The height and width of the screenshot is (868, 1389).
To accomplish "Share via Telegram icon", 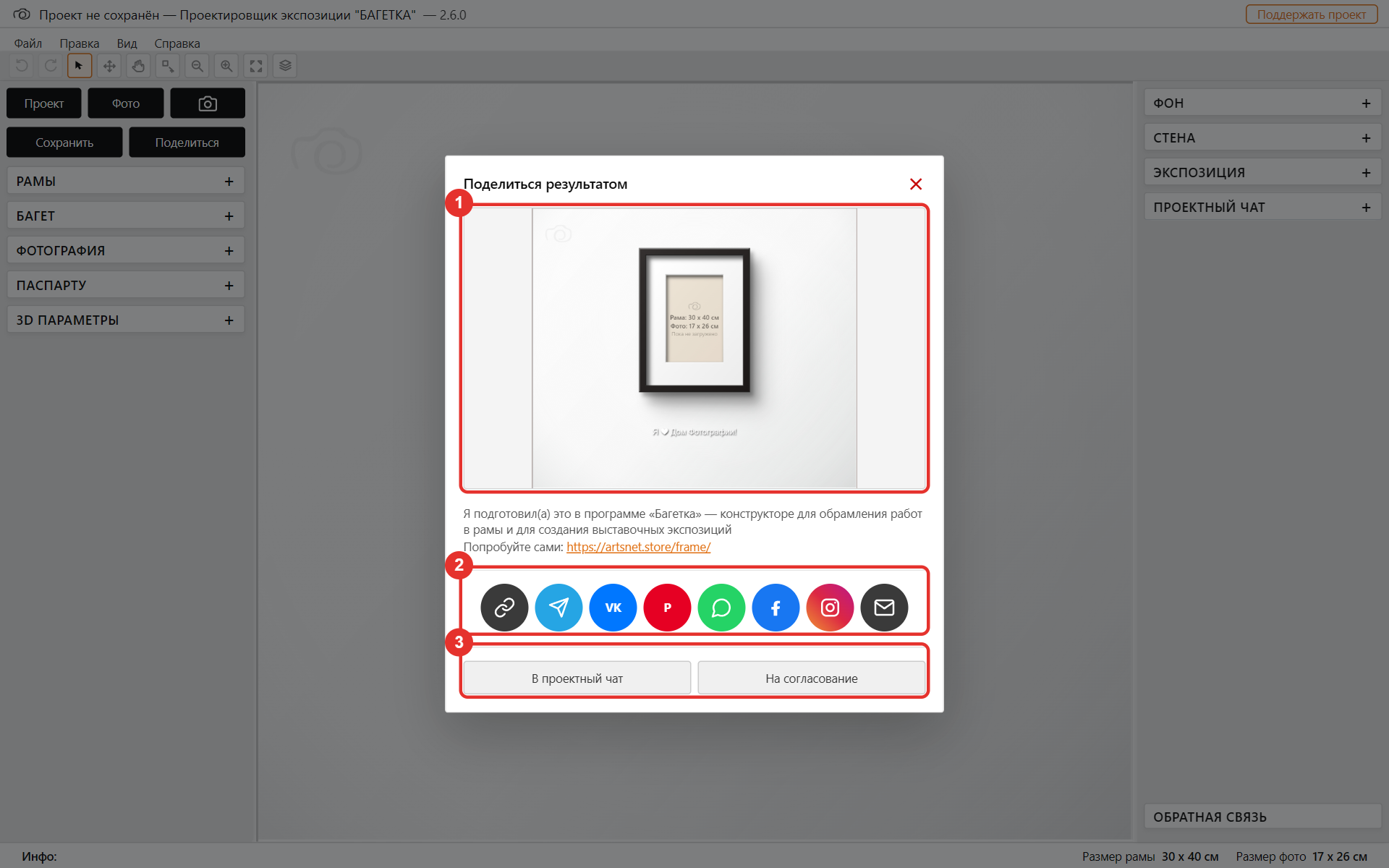I will tap(558, 608).
